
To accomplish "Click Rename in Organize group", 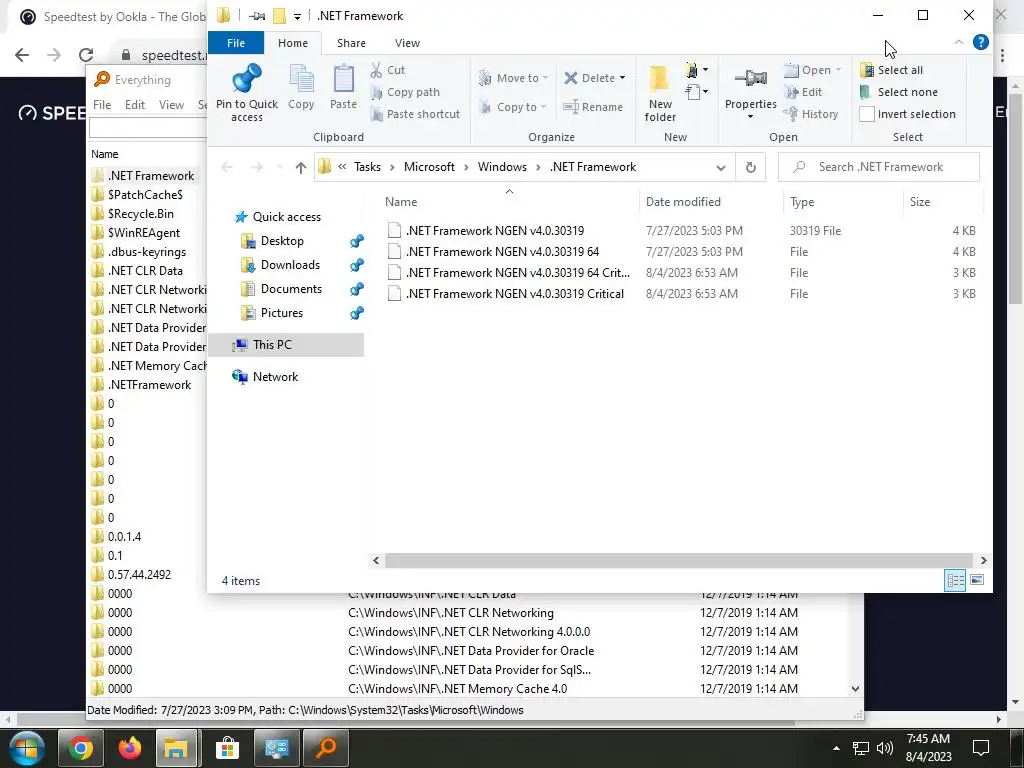I will tap(593, 107).
